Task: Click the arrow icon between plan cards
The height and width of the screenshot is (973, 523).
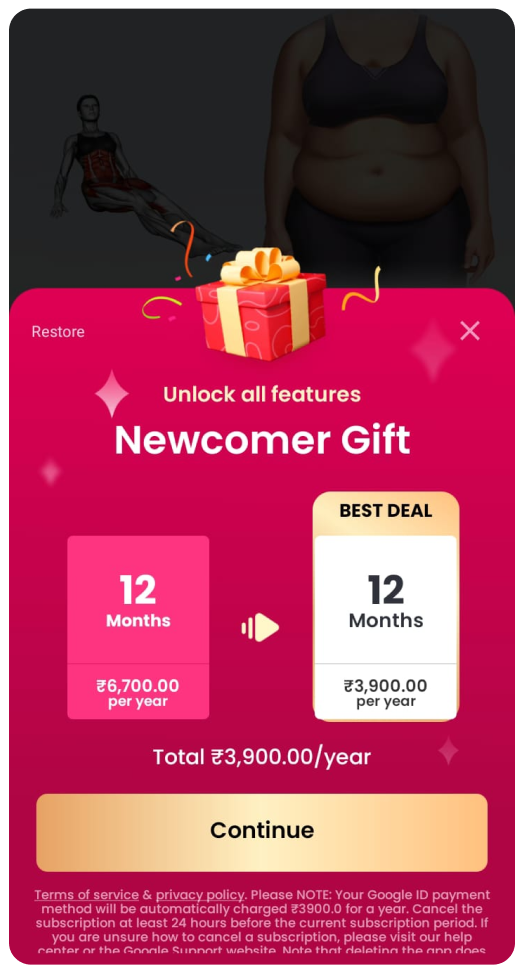Action: (x=260, y=627)
